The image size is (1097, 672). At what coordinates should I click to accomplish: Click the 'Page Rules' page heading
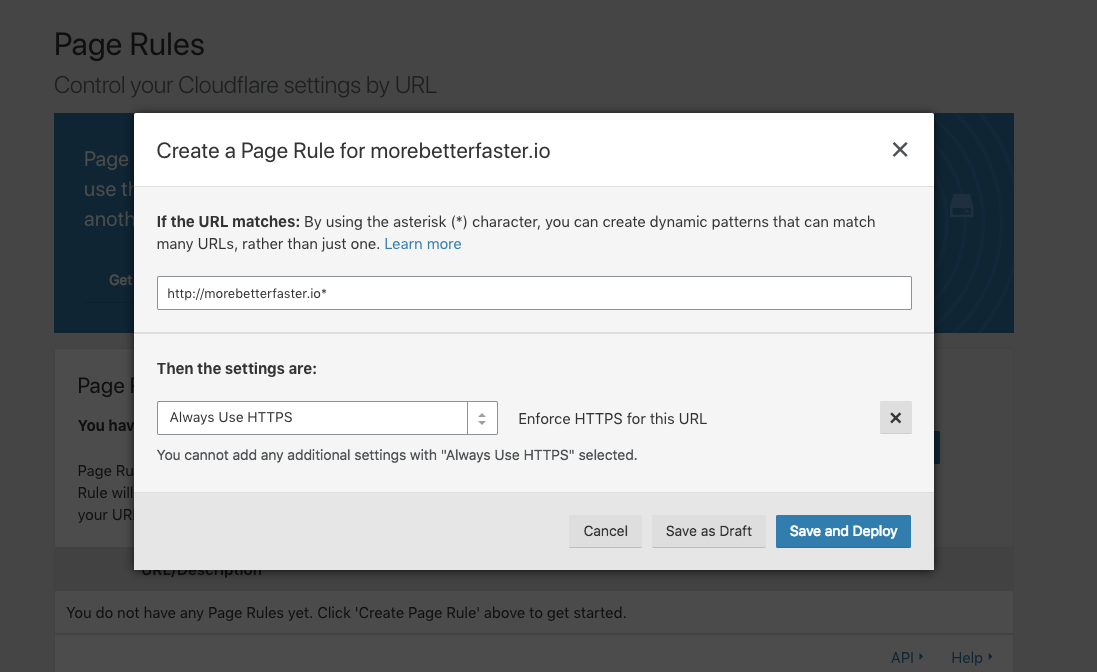click(129, 45)
